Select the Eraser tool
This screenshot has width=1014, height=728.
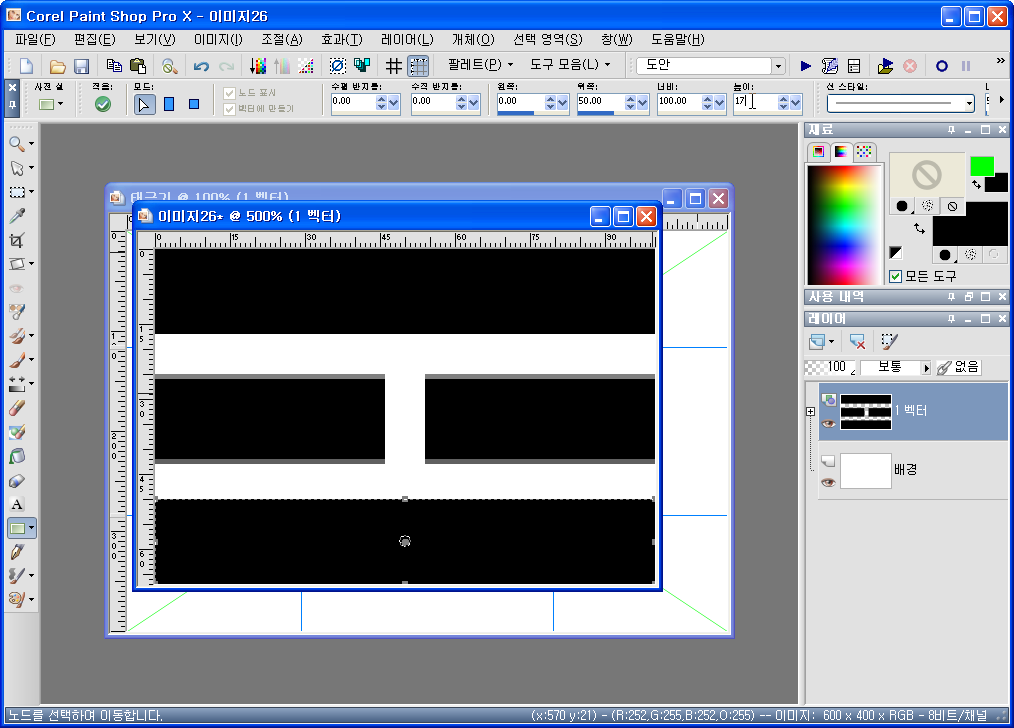[x=17, y=408]
